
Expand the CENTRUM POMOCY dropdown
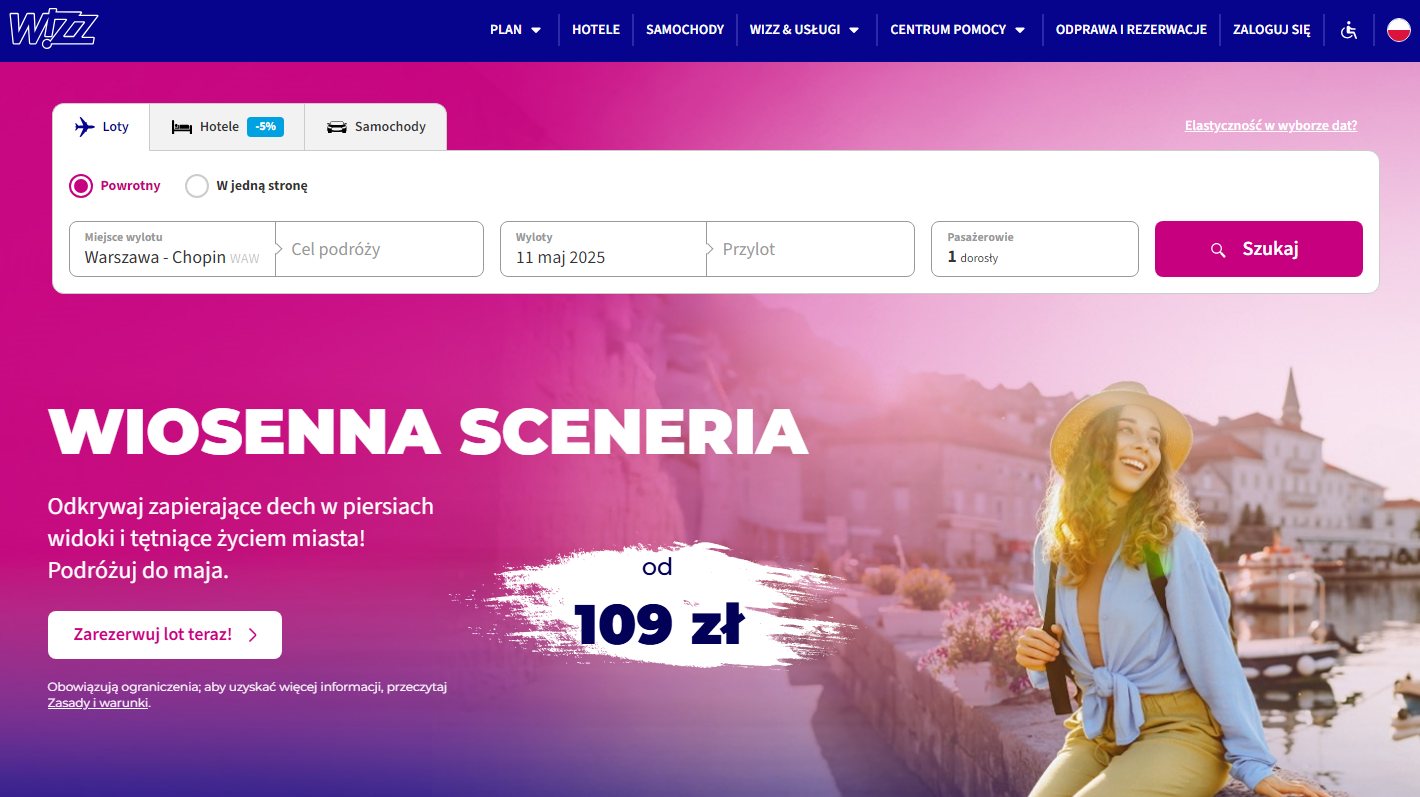(958, 30)
